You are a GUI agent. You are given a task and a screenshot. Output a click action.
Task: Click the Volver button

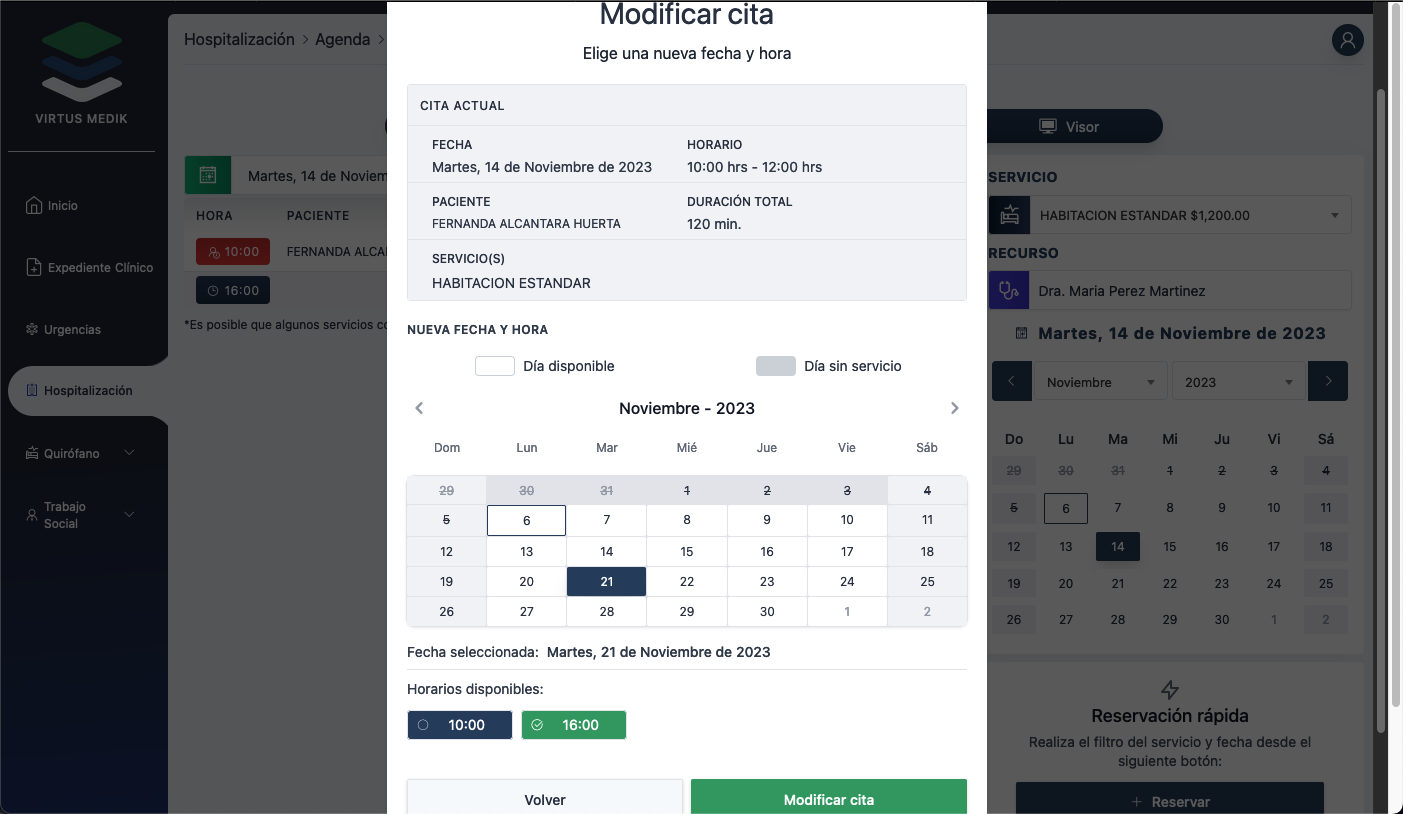(x=545, y=799)
